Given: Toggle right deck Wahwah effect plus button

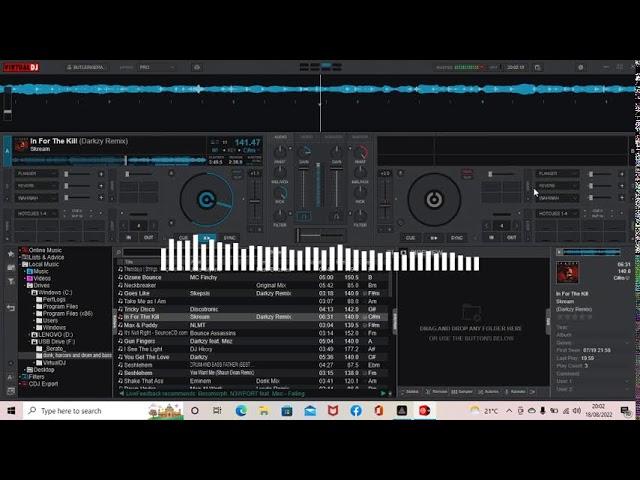Looking at the screenshot, I should coord(622,198).
